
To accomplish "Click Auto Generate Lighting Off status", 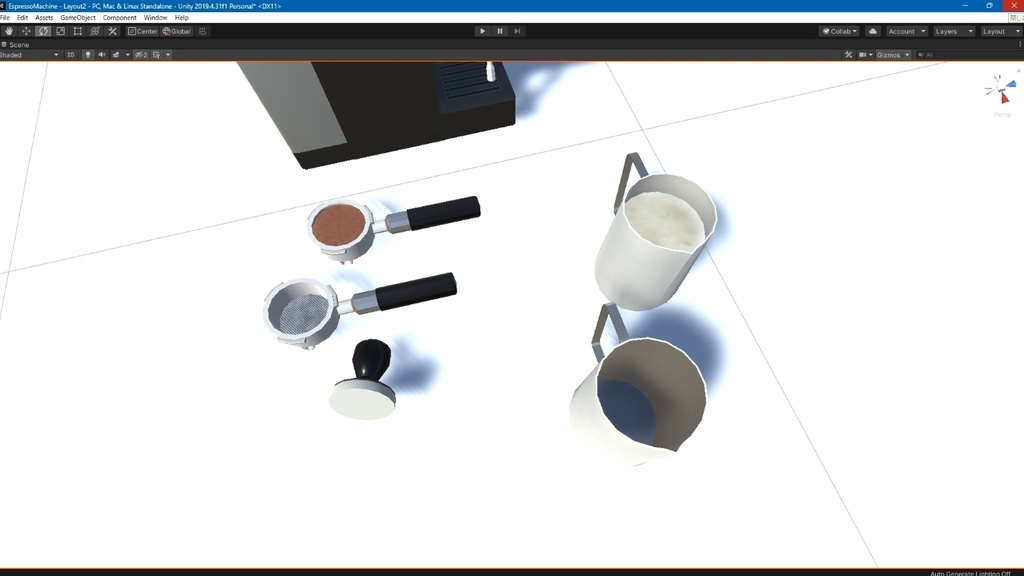I will [970, 573].
